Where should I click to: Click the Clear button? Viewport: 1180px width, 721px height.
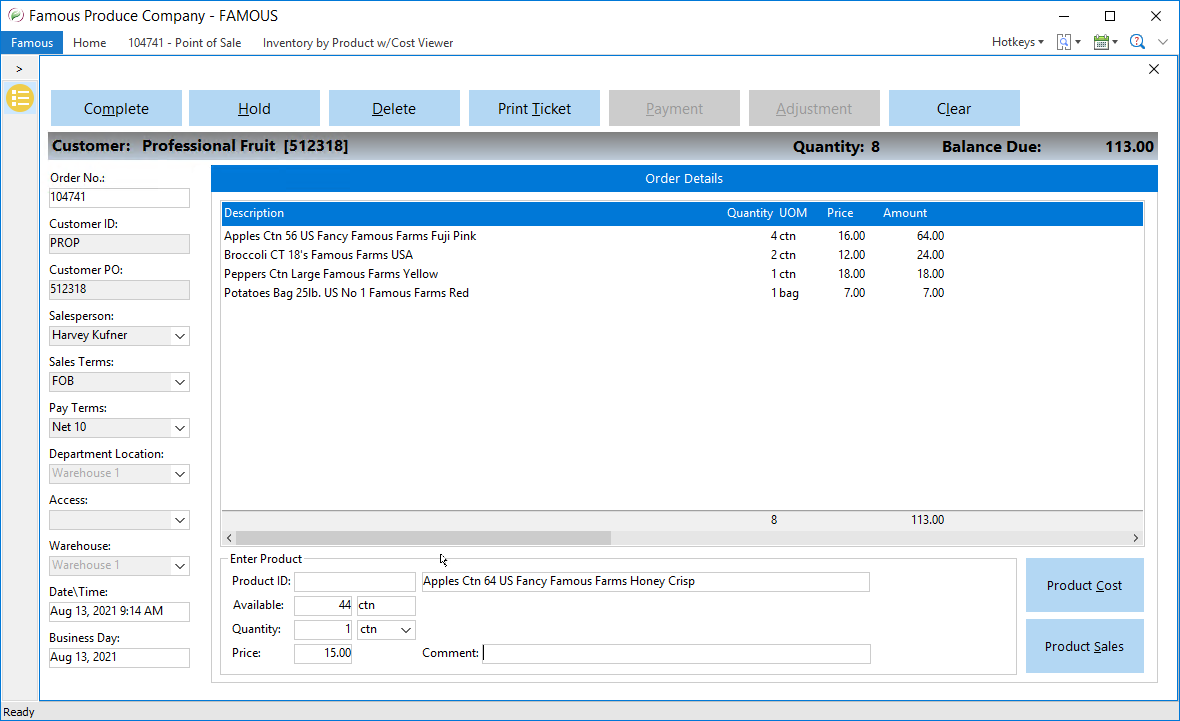click(953, 108)
